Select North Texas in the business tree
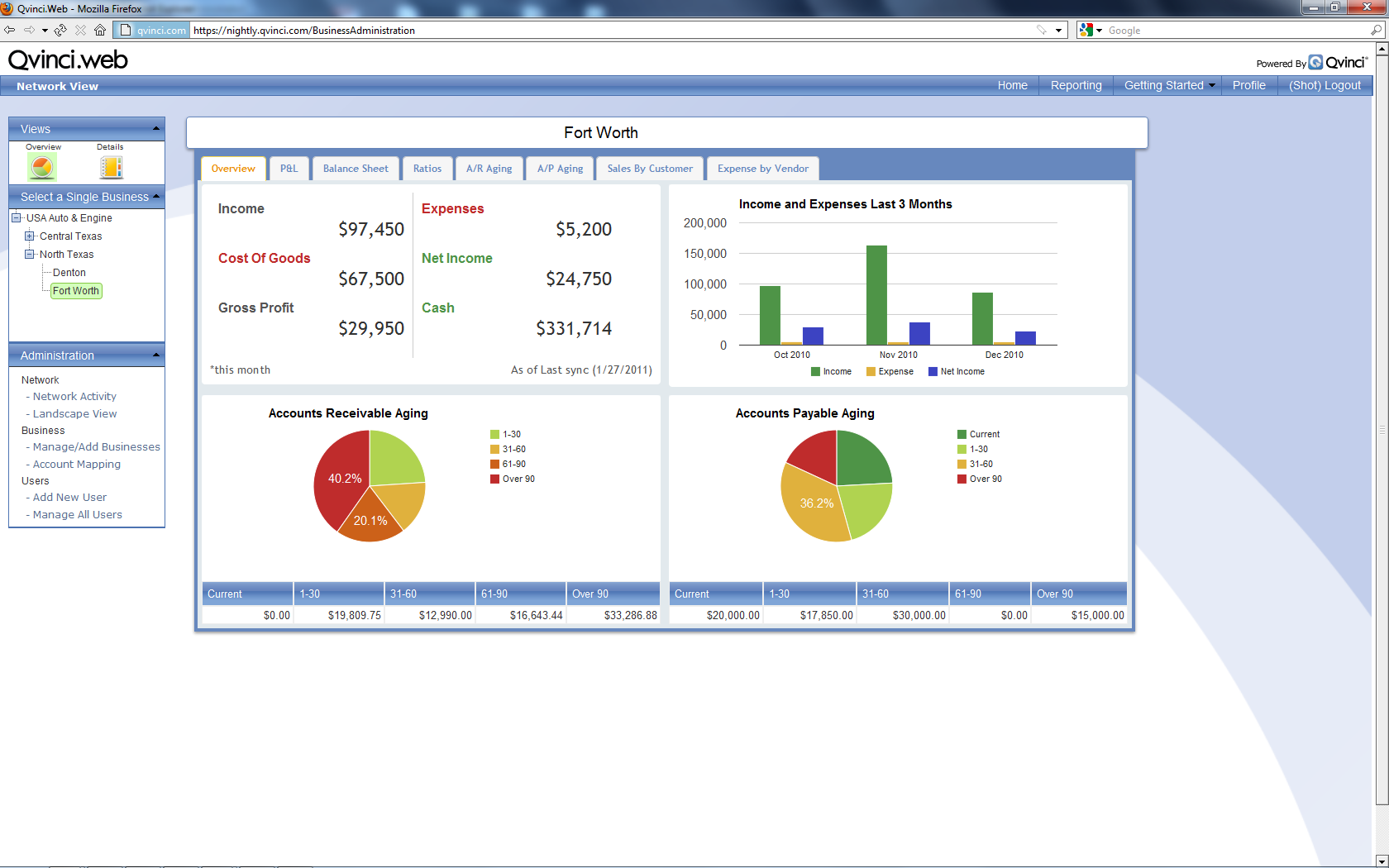 67,255
